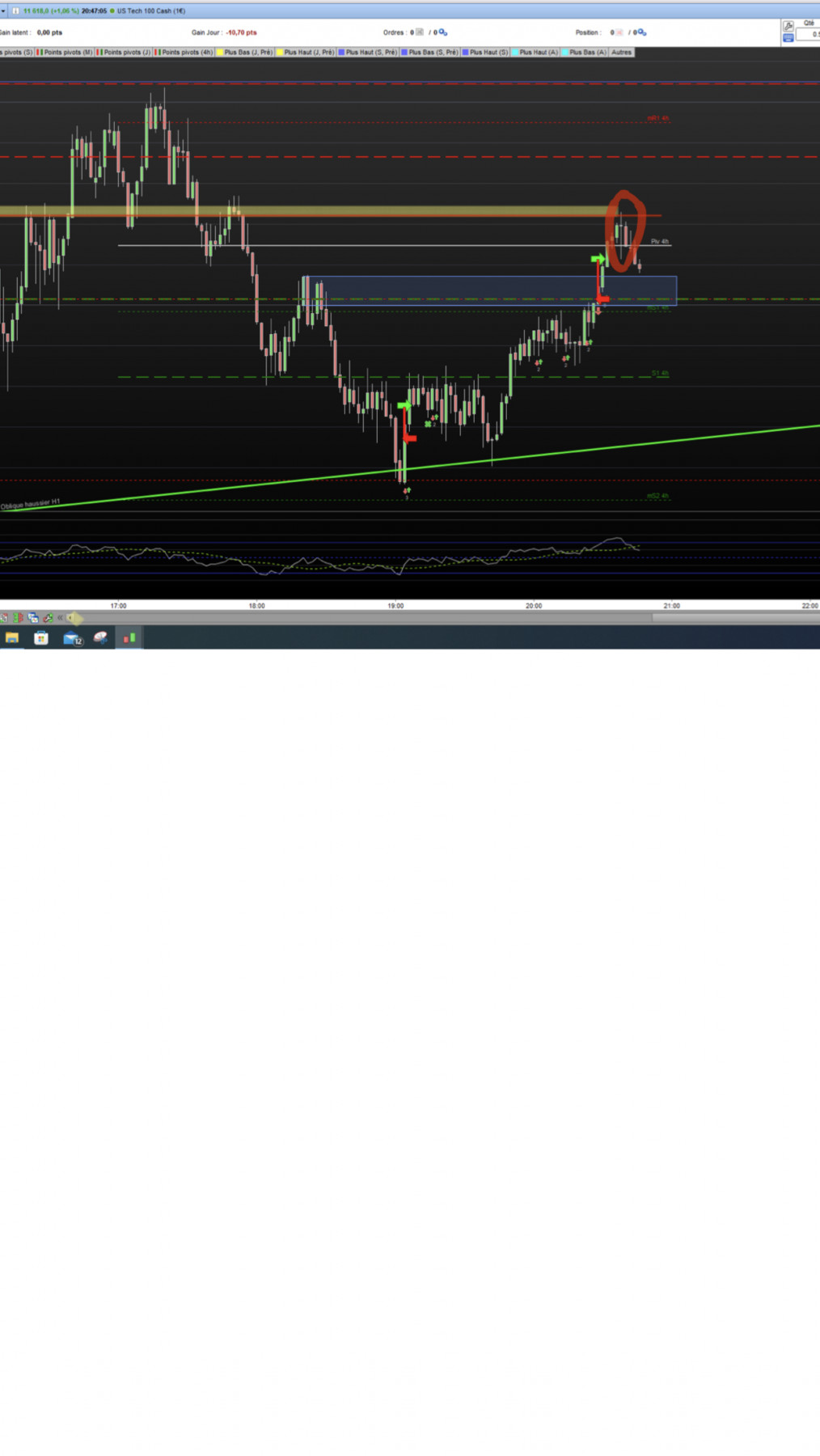Toggle the Points pivots (4h) indicator

184,52
